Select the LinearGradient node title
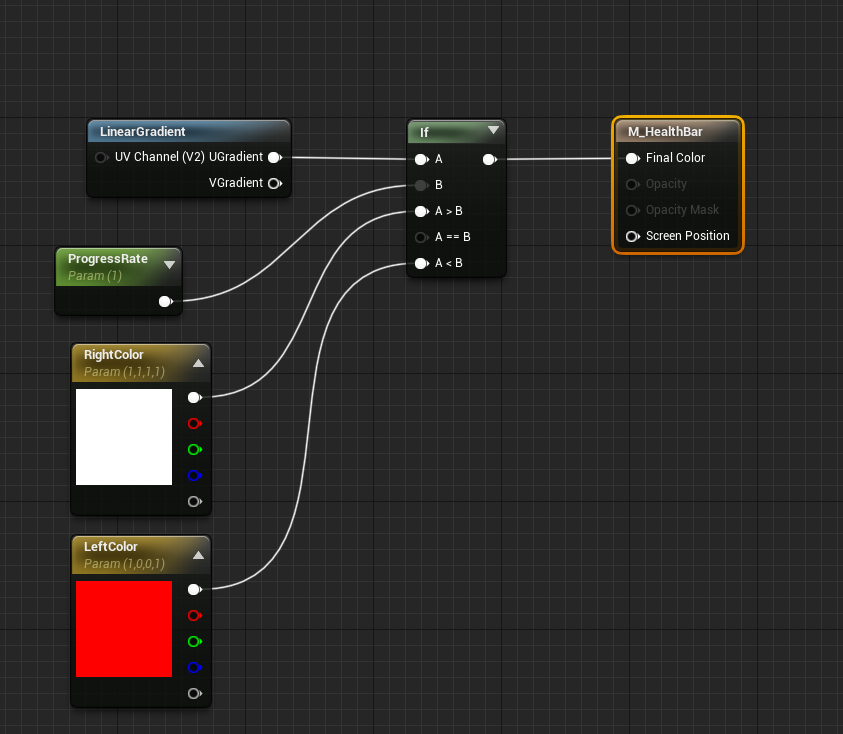The image size is (843, 734). tap(142, 132)
